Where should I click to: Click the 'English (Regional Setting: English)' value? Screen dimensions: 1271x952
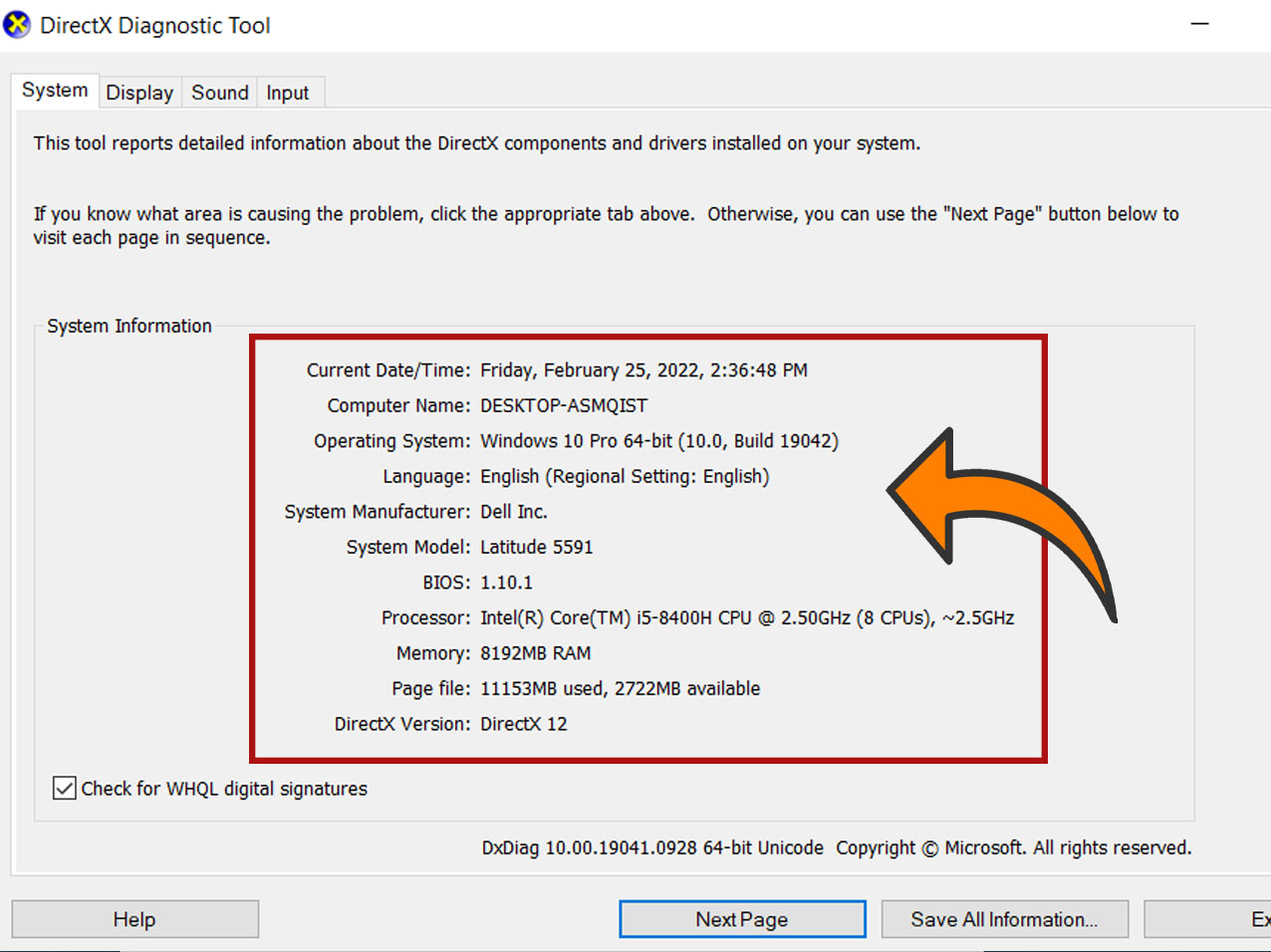[x=625, y=477]
